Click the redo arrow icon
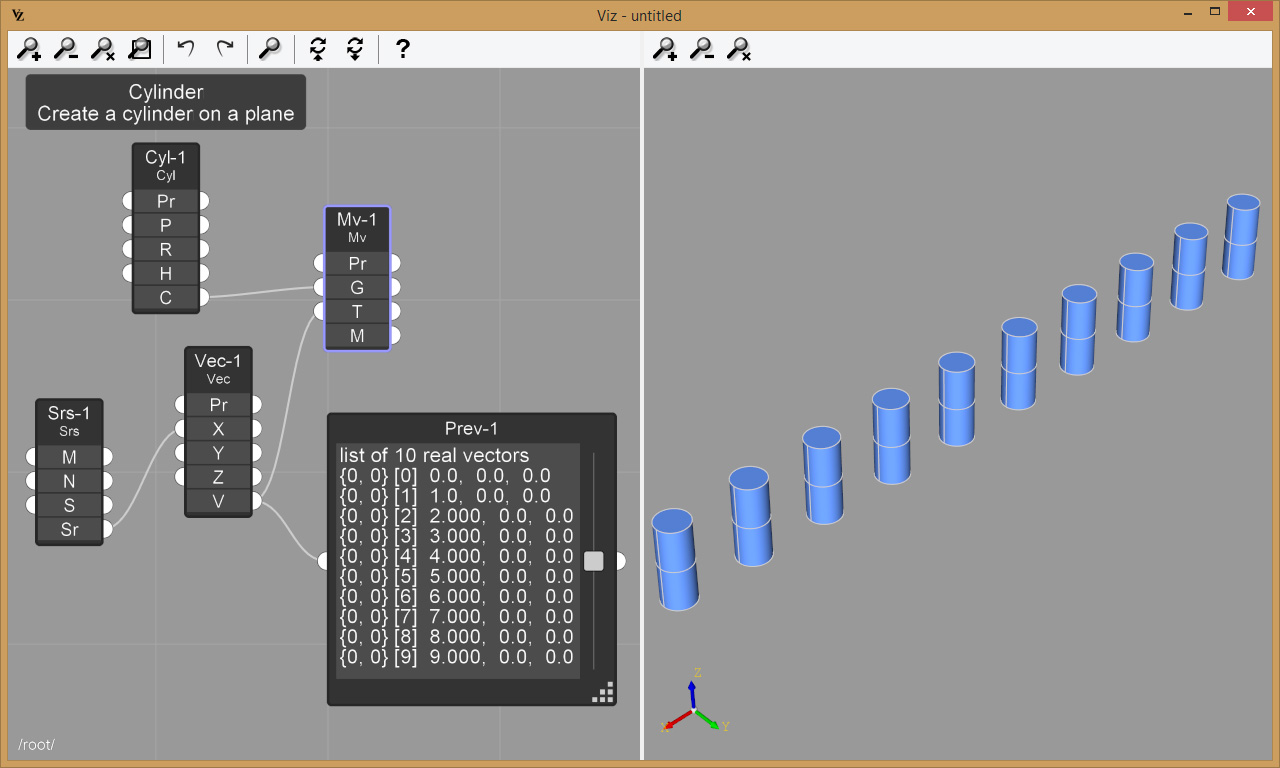1280x768 pixels. [225, 49]
